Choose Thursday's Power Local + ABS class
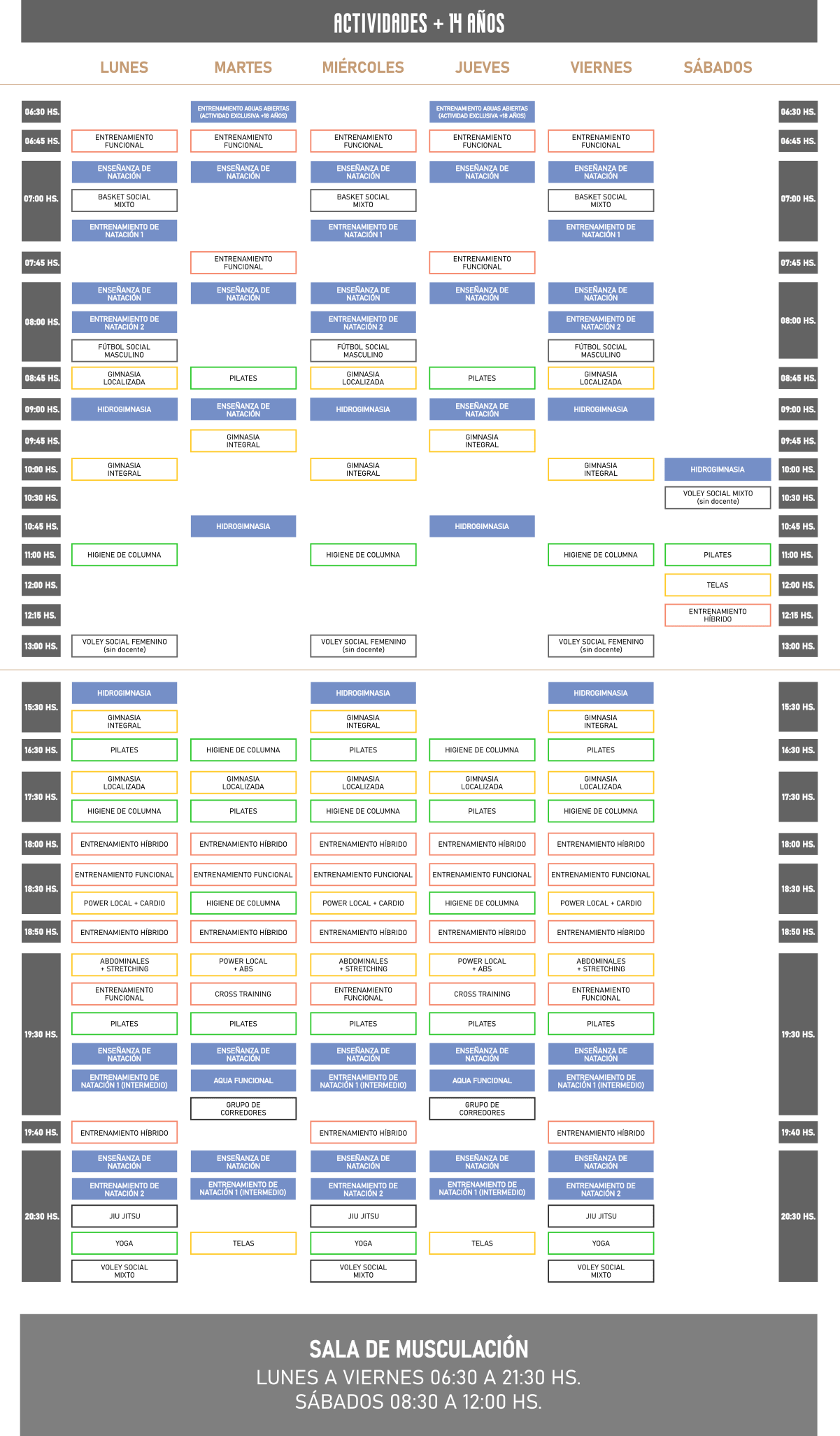 [x=482, y=965]
